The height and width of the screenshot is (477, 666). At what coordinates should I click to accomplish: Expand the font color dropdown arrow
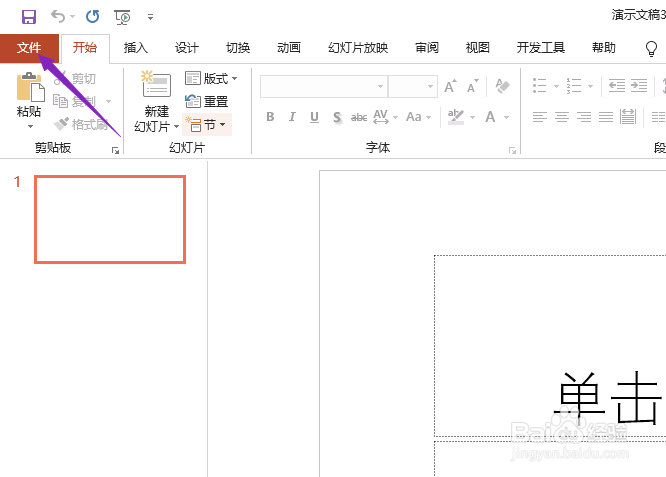pyautogui.click(x=506, y=117)
